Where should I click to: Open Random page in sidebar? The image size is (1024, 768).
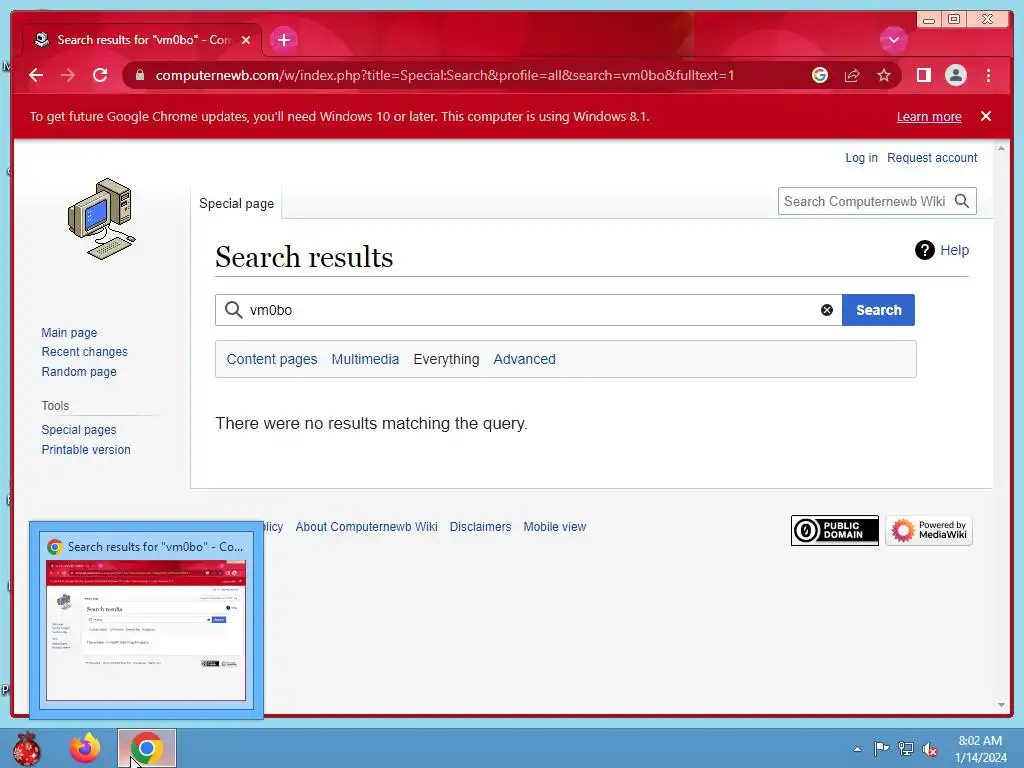79,372
